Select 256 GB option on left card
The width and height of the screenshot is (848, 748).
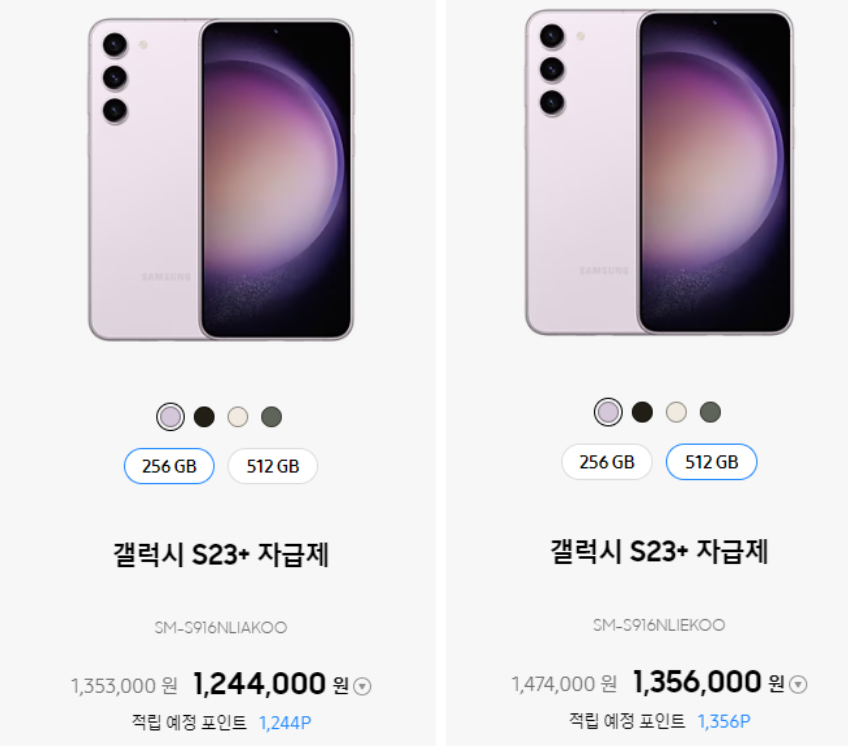click(169, 466)
